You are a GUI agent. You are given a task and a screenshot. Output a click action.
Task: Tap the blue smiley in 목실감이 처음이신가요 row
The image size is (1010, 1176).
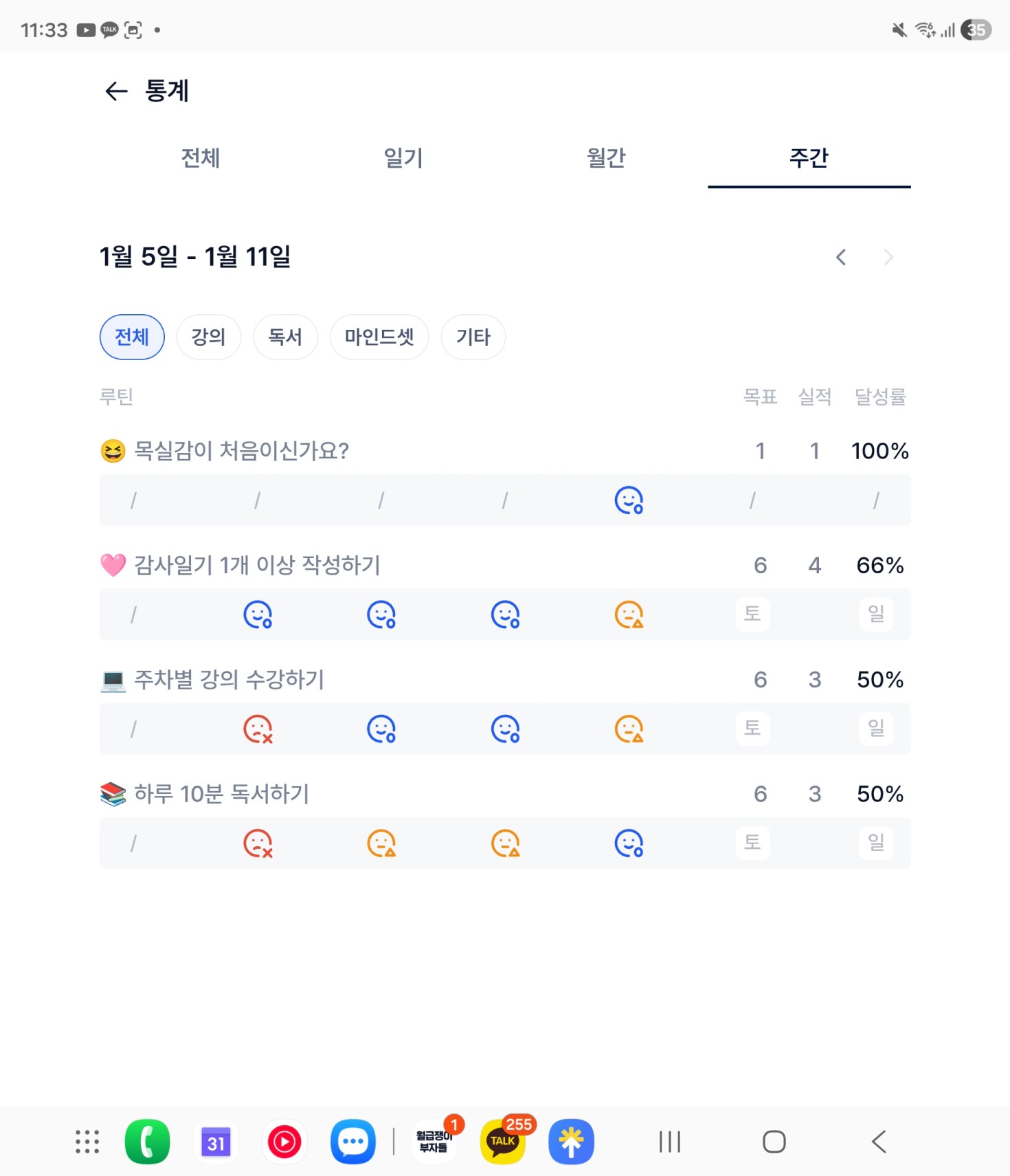coord(628,500)
